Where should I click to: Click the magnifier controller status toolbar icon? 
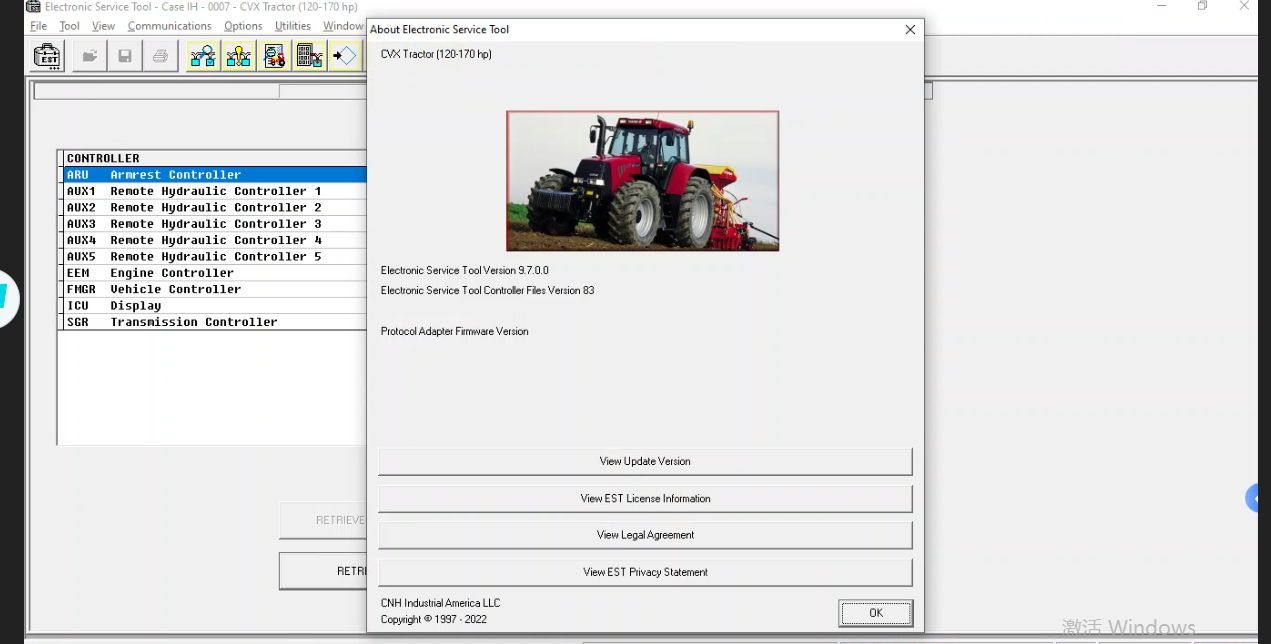pos(203,56)
